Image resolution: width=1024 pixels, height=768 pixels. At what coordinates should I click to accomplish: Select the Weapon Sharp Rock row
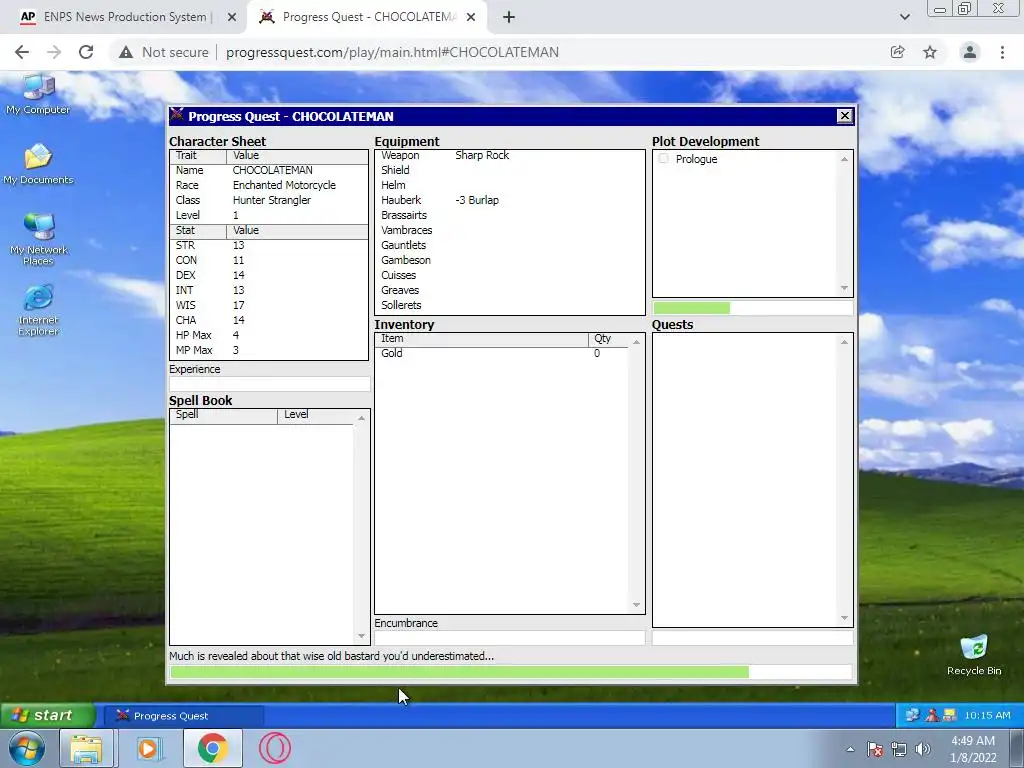509,155
